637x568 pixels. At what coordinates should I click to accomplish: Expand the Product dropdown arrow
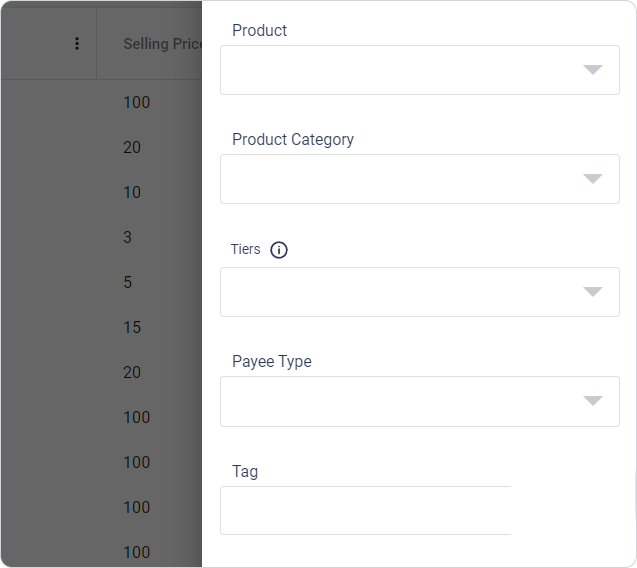pos(592,70)
